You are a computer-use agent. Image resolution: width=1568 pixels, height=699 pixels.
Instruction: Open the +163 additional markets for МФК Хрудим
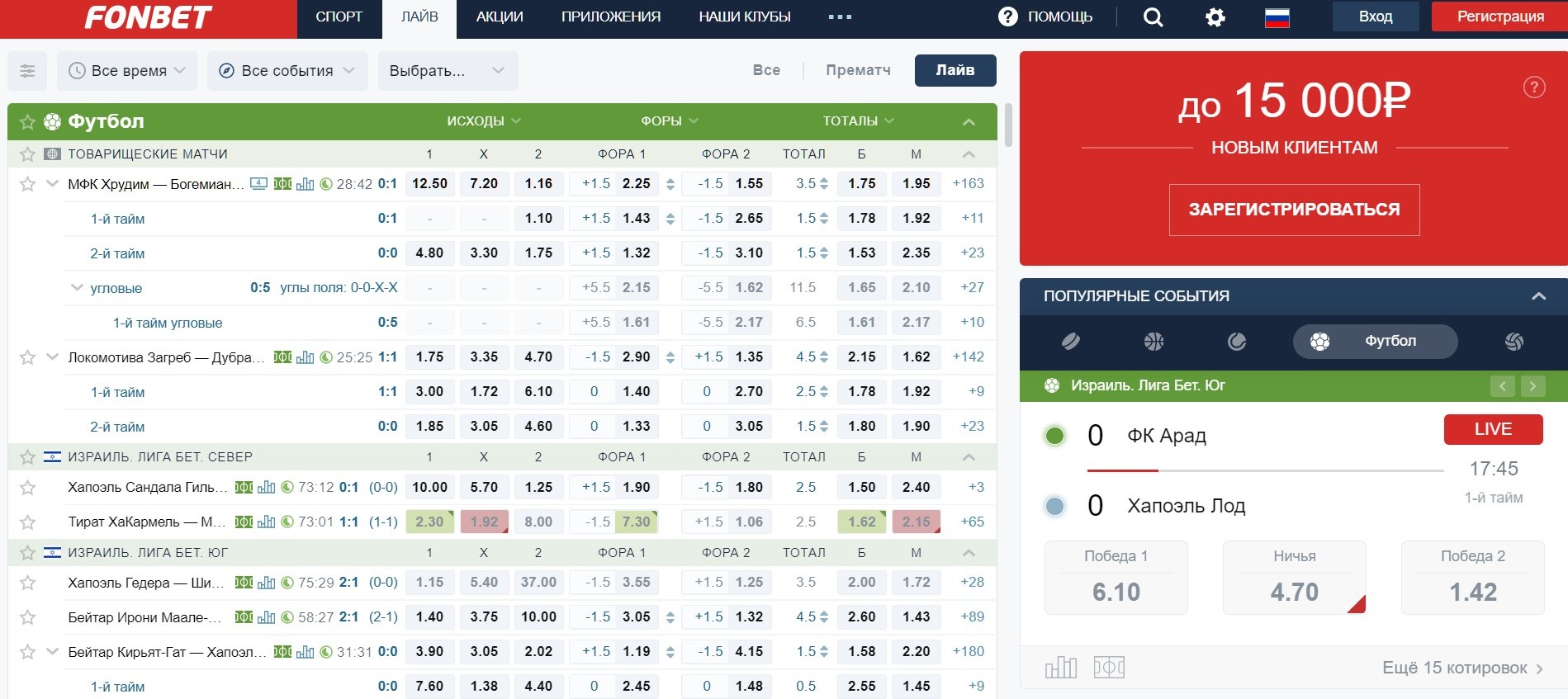tap(968, 183)
